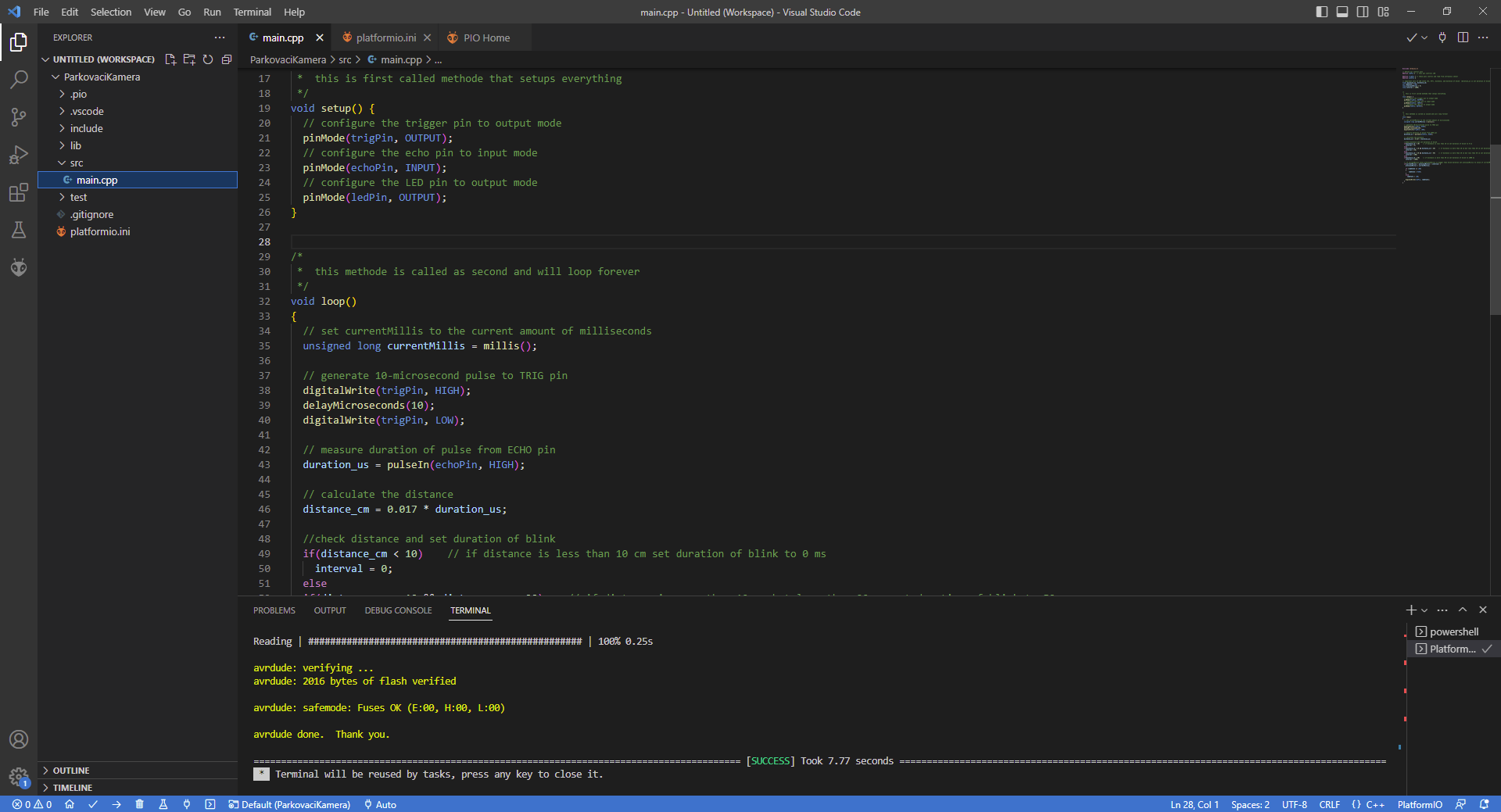Click PlatformIO Upload arrow in status bar
Screen dimensions: 1501x812
click(116, 804)
